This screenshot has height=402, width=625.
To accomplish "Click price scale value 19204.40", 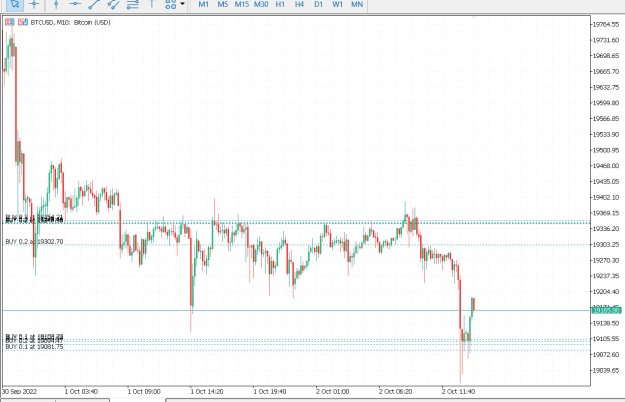I will 606,292.
